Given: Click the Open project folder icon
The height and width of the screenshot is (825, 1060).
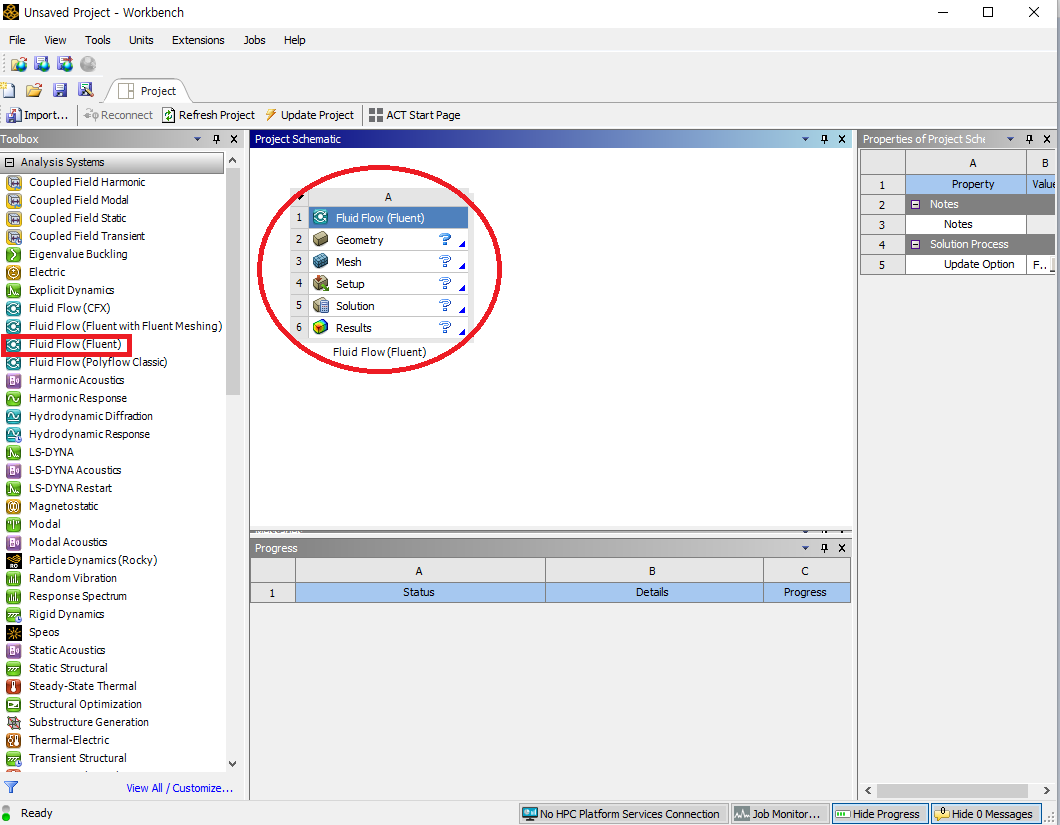Looking at the screenshot, I should [34, 90].
